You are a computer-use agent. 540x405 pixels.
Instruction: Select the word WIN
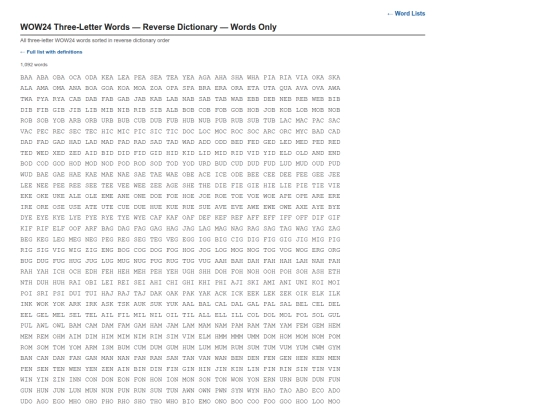(x=26, y=380)
